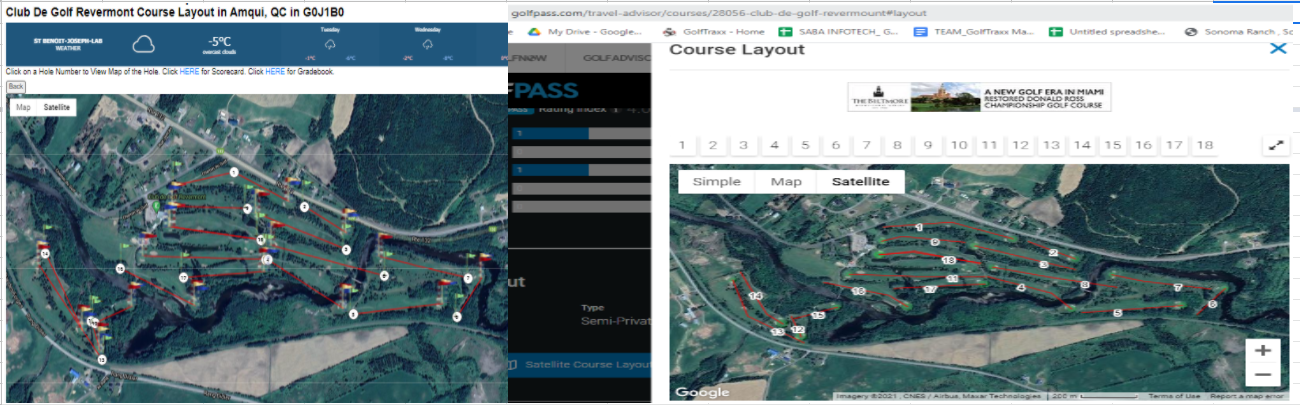The height and width of the screenshot is (405, 1300).
Task: Open the HERE link for Gradebook
Action: (x=275, y=72)
